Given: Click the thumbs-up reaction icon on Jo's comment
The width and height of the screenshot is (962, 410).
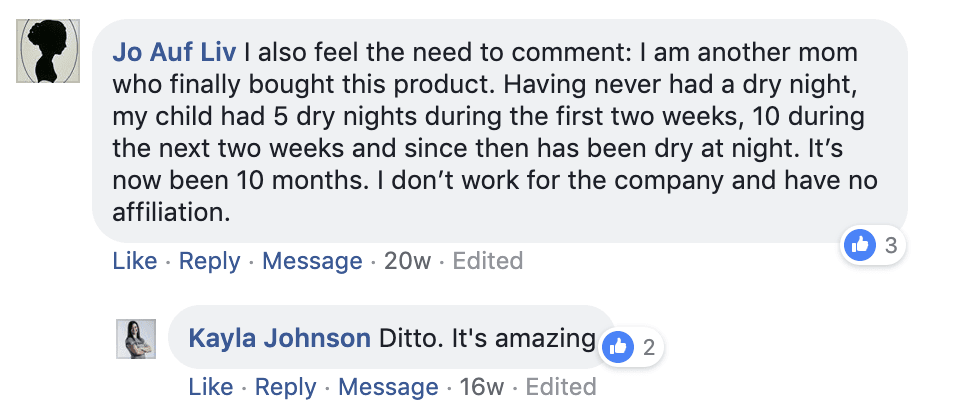Looking at the screenshot, I should (860, 243).
